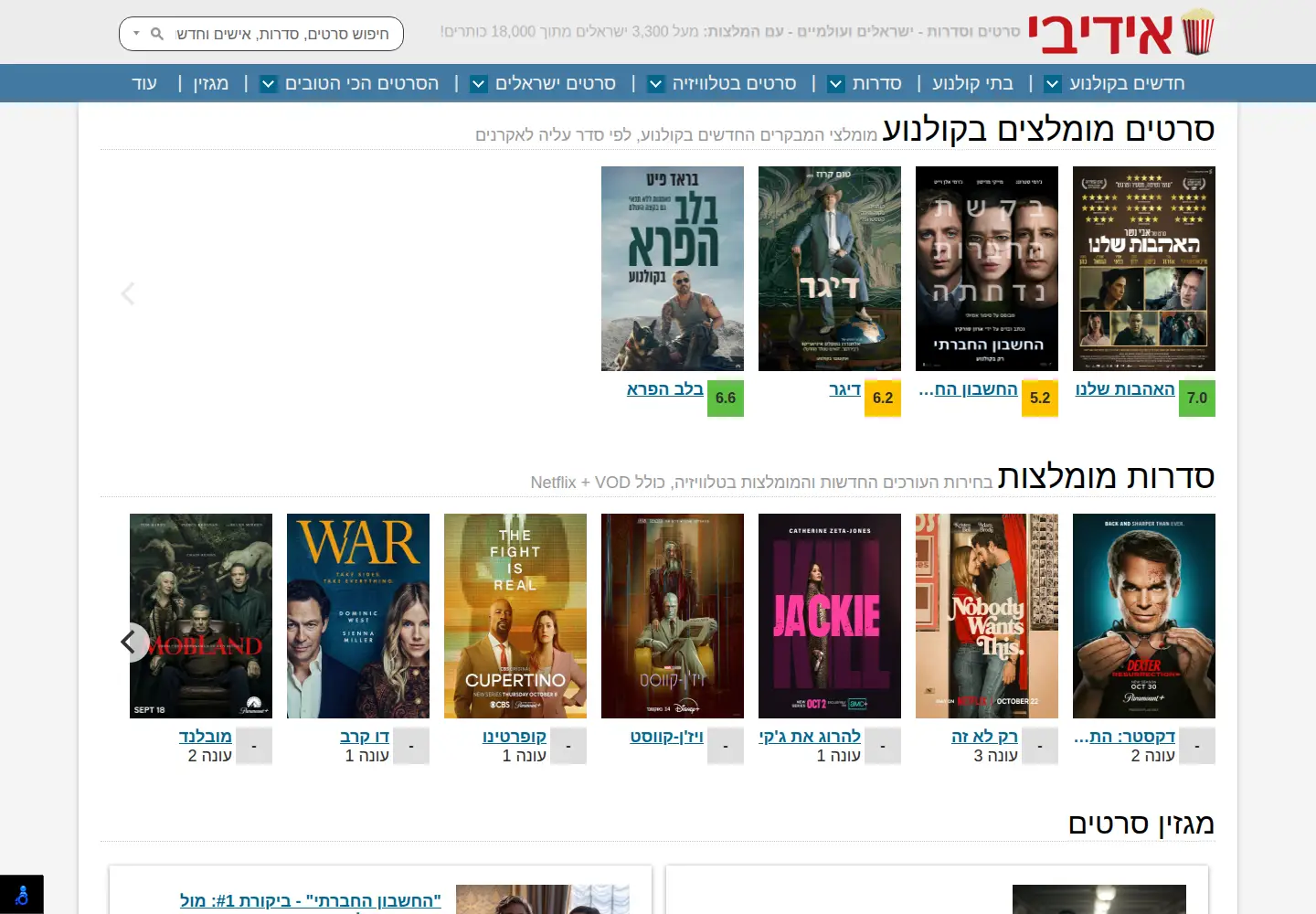Click the 6.2 rating badge
The height and width of the screenshot is (914, 1316).
click(x=883, y=399)
